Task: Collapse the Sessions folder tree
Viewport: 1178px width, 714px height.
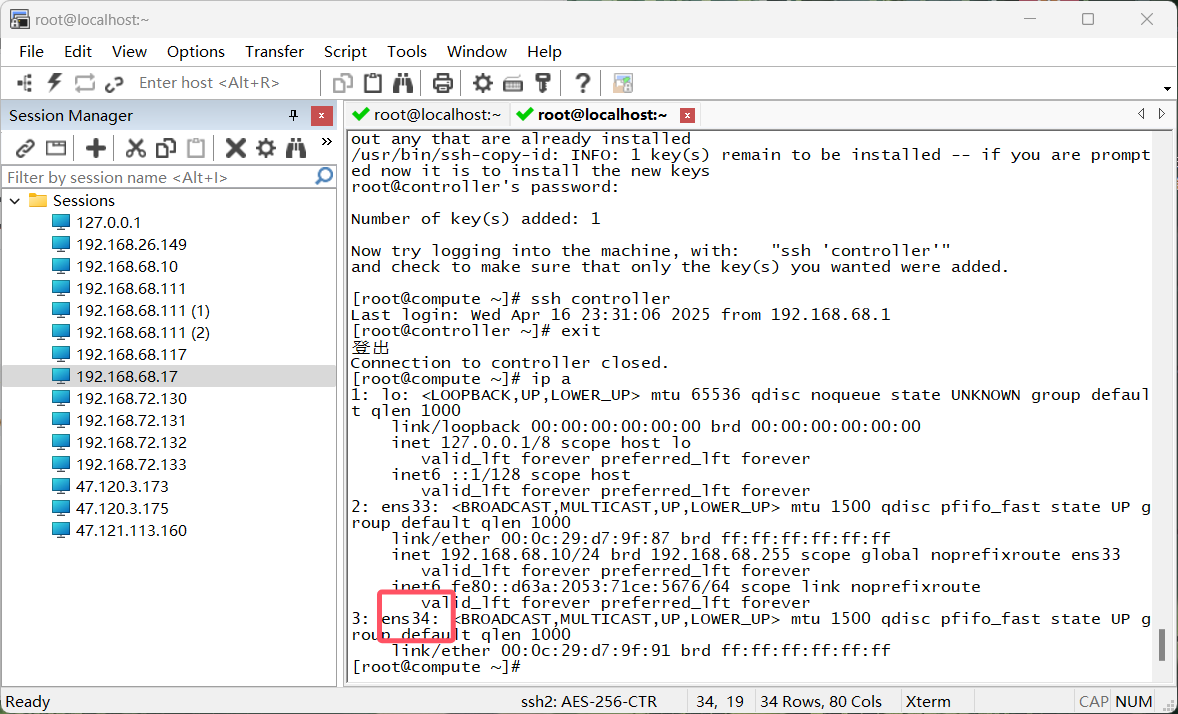Action: pos(15,201)
